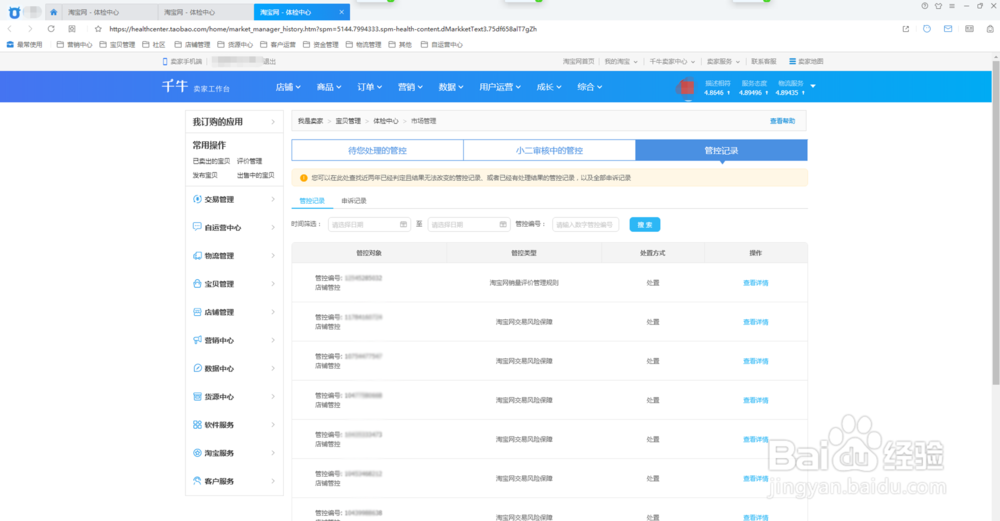
Task: Click the clock toolbar icon
Action: coord(927,29)
